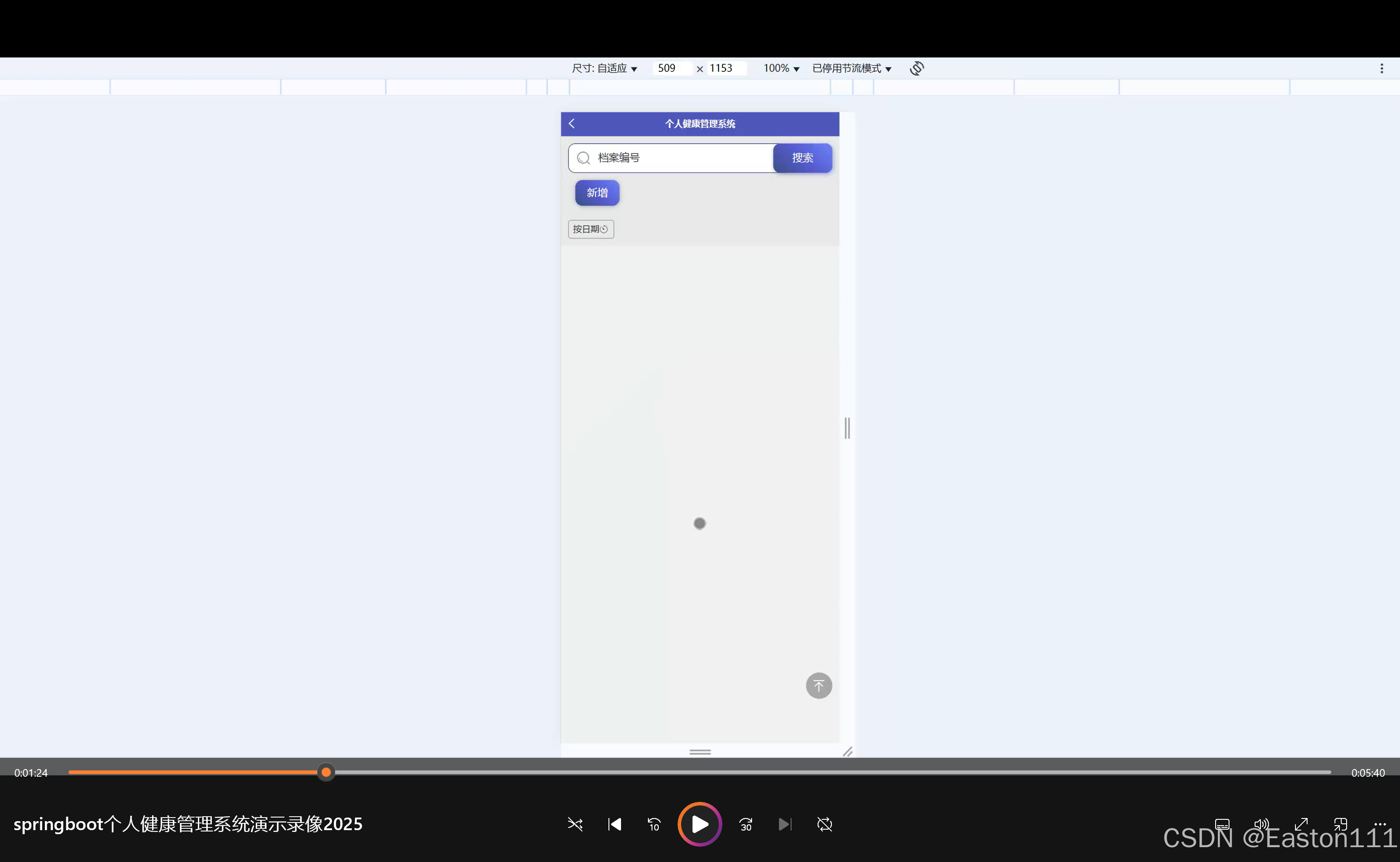Switch to mini player view
The image size is (1400, 862).
point(1340,824)
